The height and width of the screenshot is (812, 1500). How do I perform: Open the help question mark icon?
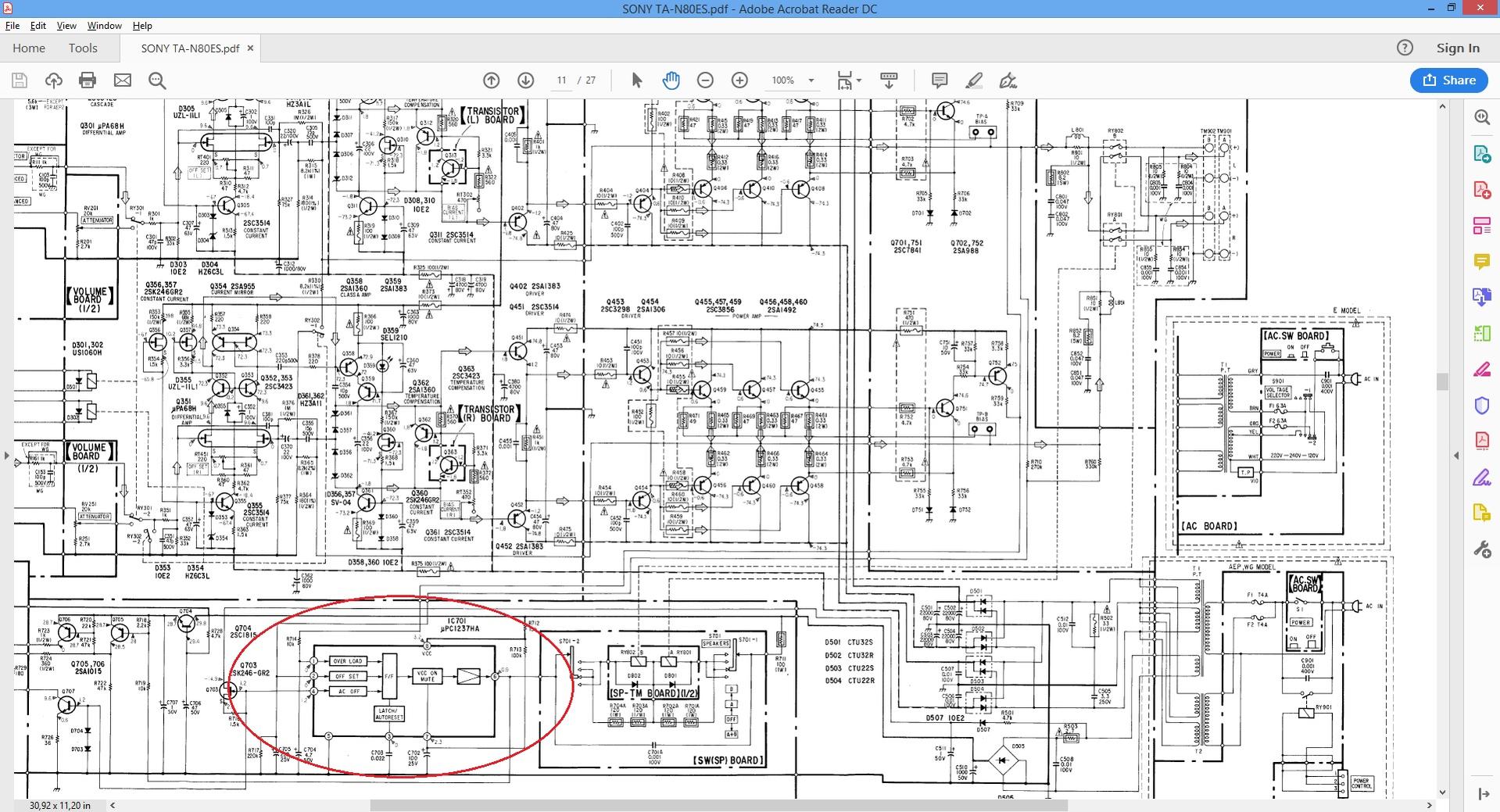(1405, 48)
